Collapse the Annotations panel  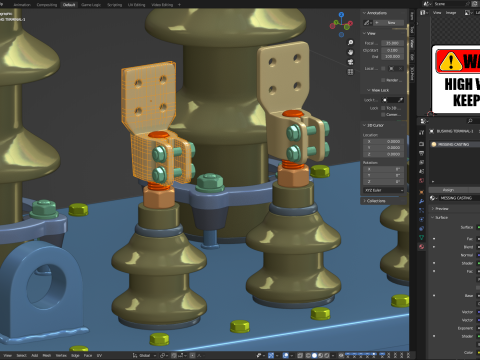[x=364, y=13]
